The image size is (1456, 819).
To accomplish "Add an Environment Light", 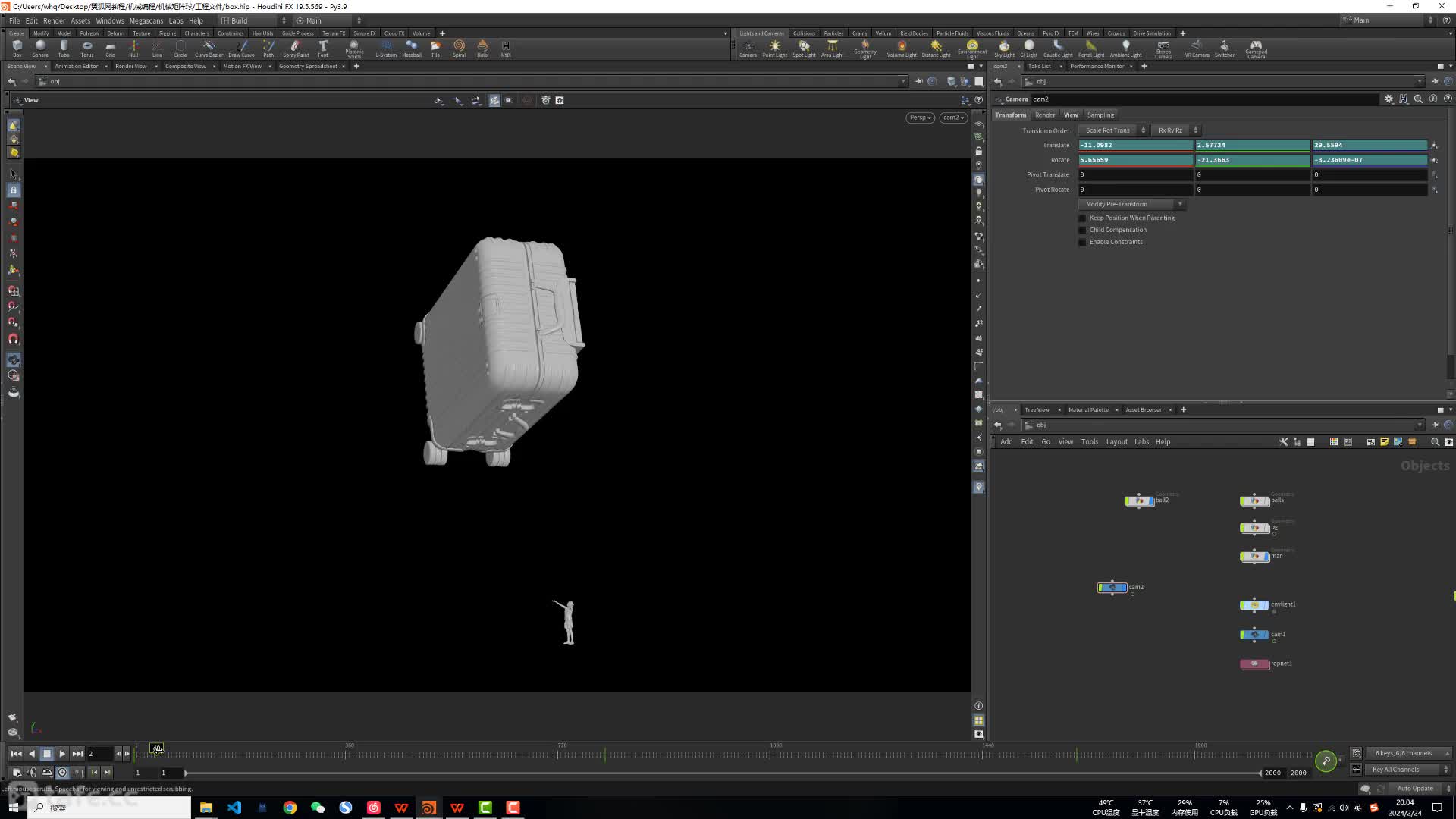I will pyautogui.click(x=972, y=49).
